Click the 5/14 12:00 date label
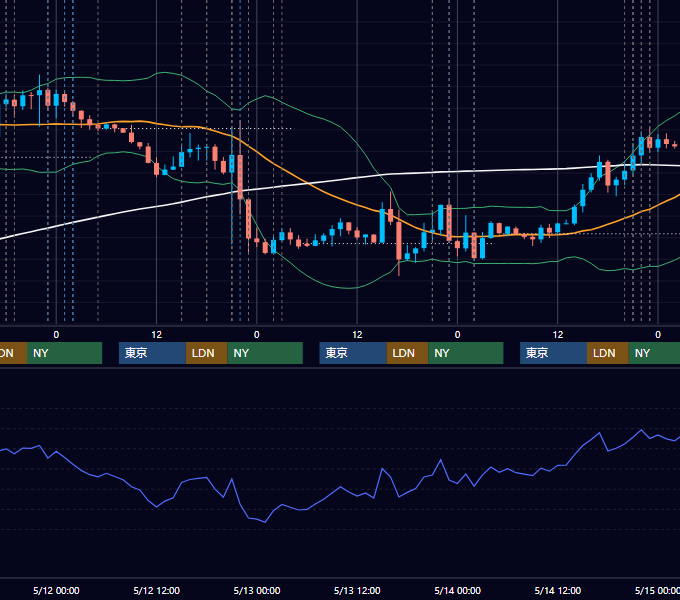Viewport: 680px width, 600px height. [x=558, y=590]
